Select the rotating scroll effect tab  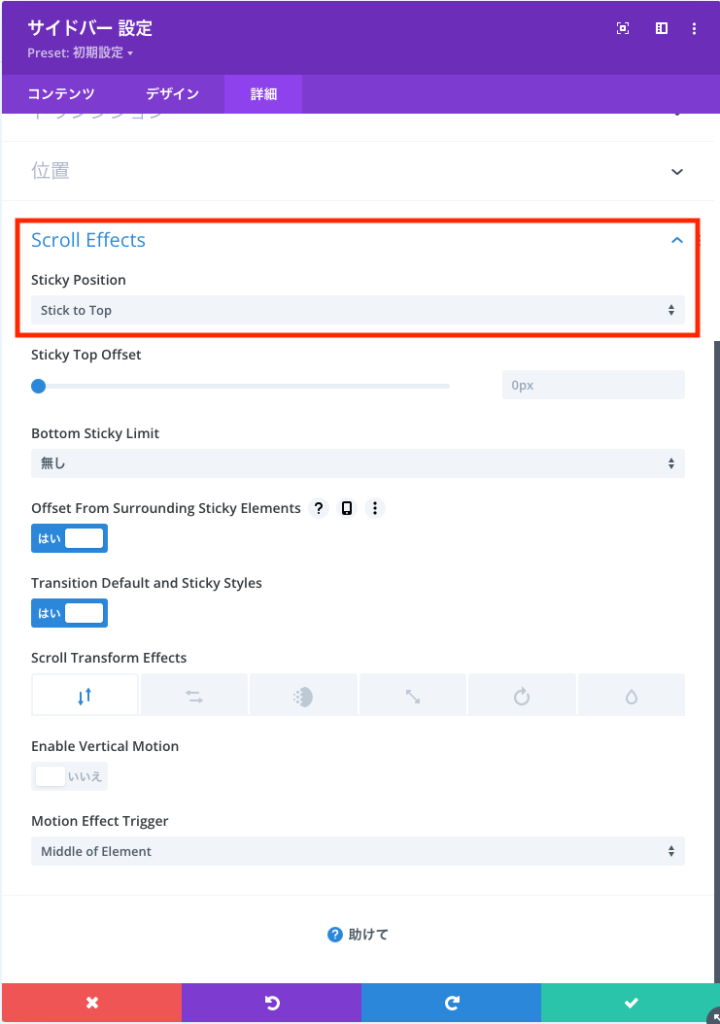[x=521, y=696]
